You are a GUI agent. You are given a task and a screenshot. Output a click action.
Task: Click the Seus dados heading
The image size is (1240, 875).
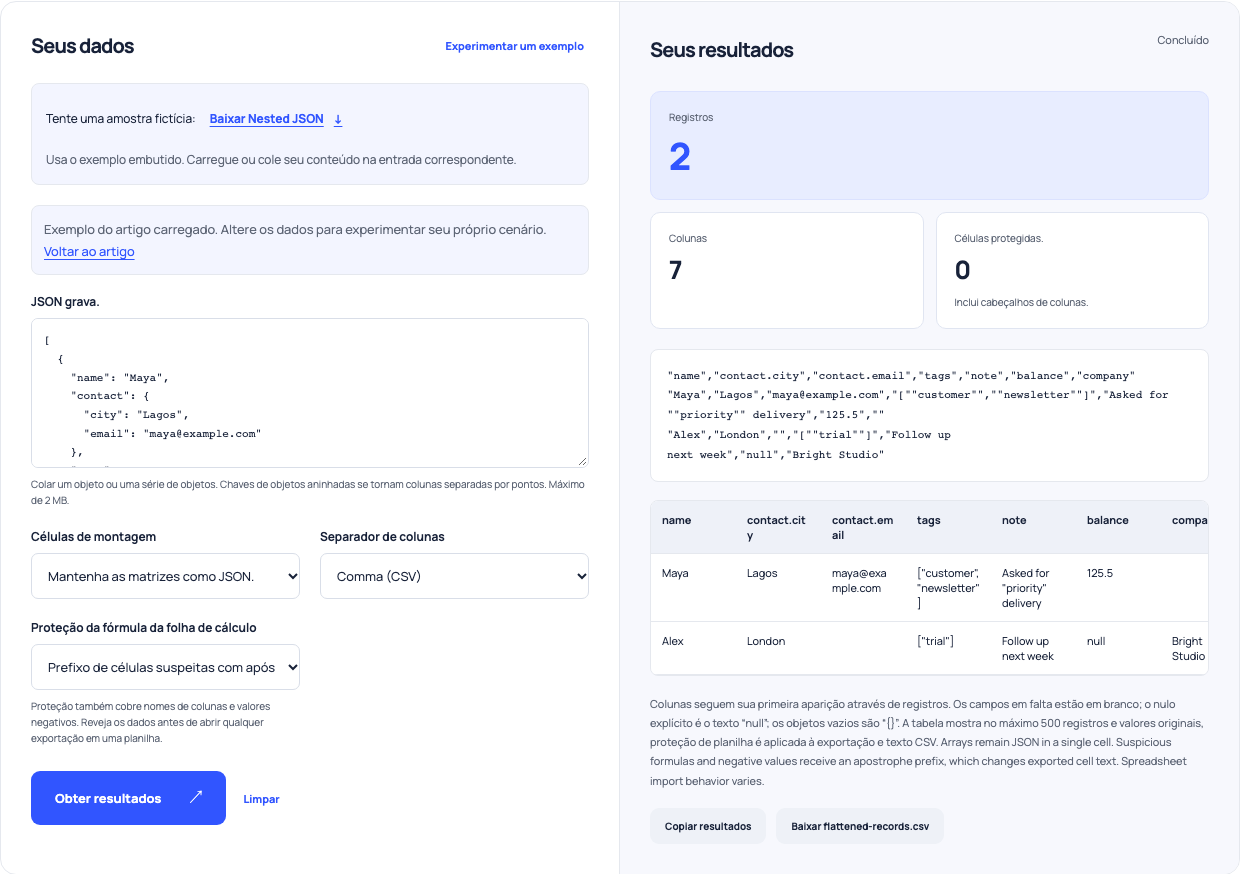pyautogui.click(x=82, y=46)
